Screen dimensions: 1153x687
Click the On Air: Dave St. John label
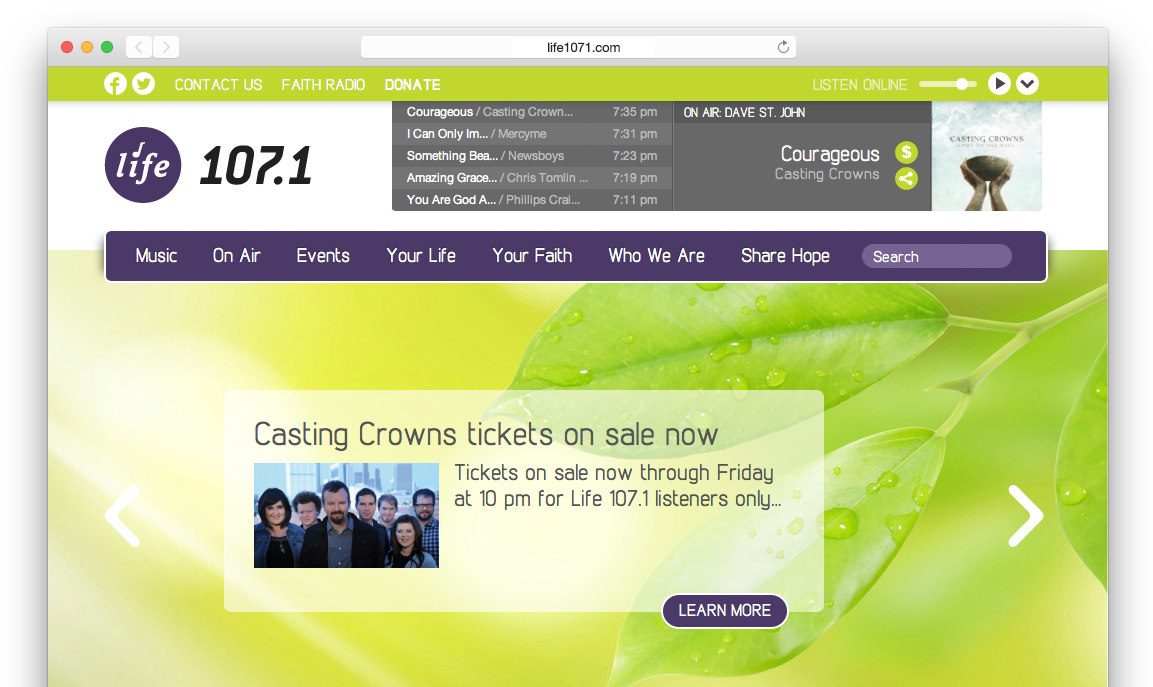[x=744, y=113]
